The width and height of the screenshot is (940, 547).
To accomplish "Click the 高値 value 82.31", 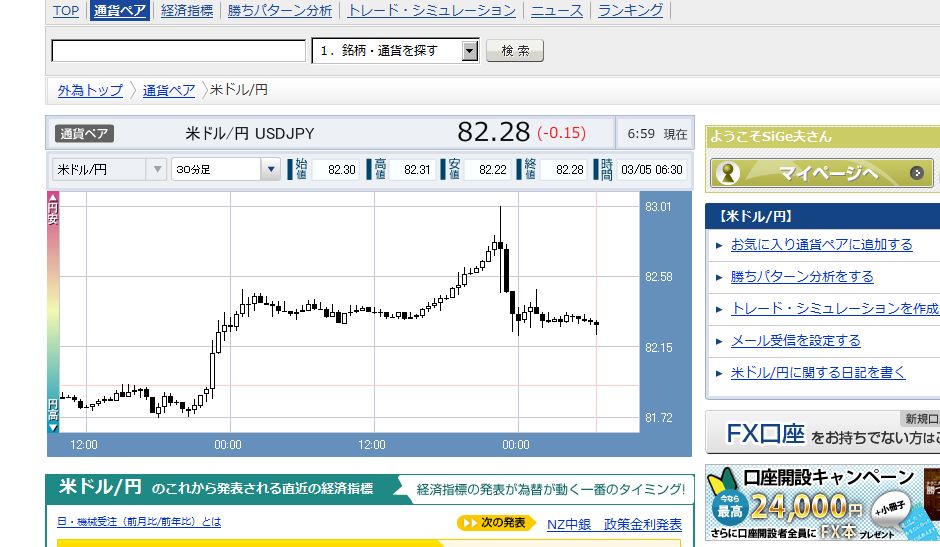I will coord(417,170).
